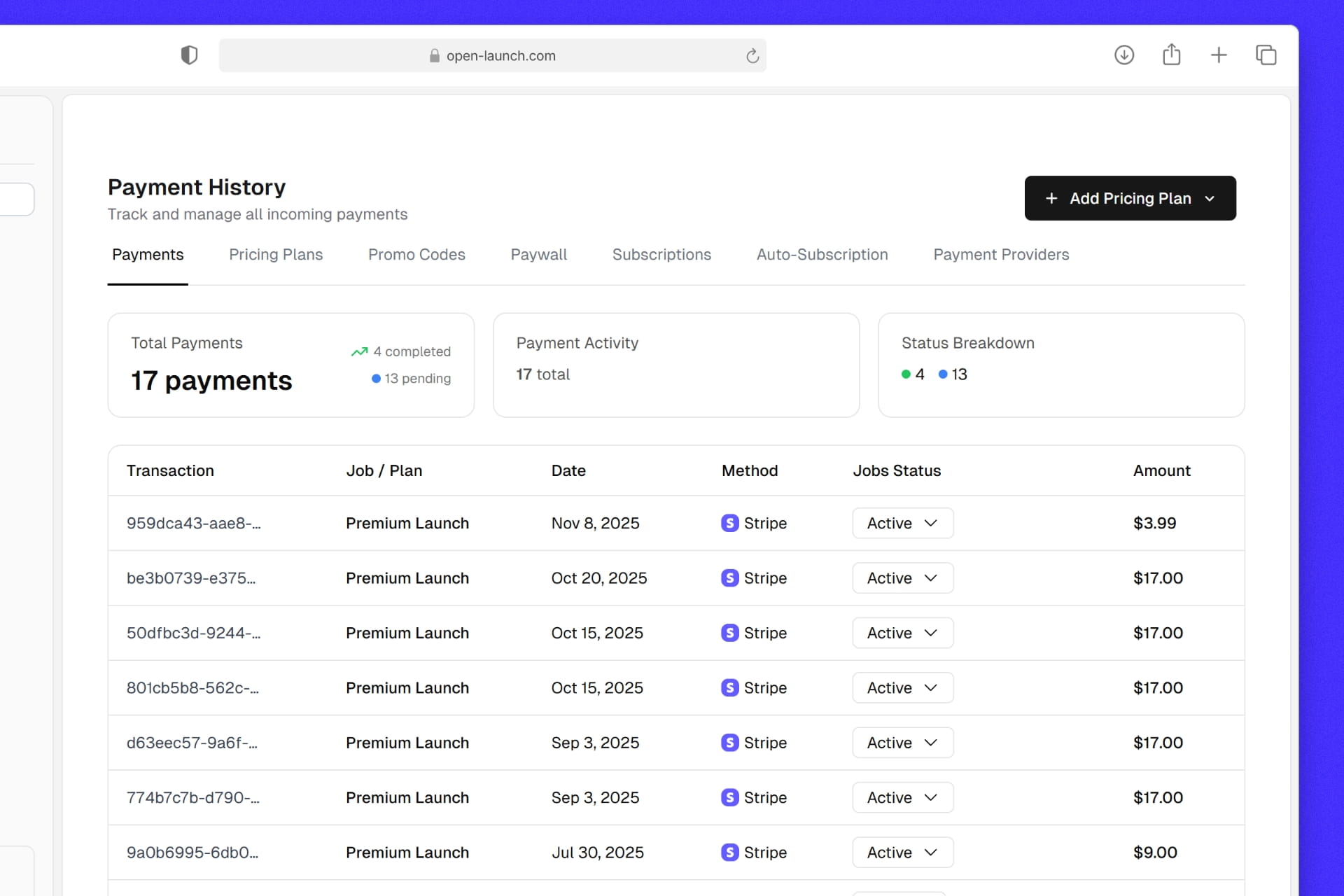Screen dimensions: 1344x896
Task: Reload the page with the refresh icon
Action: coord(752,56)
